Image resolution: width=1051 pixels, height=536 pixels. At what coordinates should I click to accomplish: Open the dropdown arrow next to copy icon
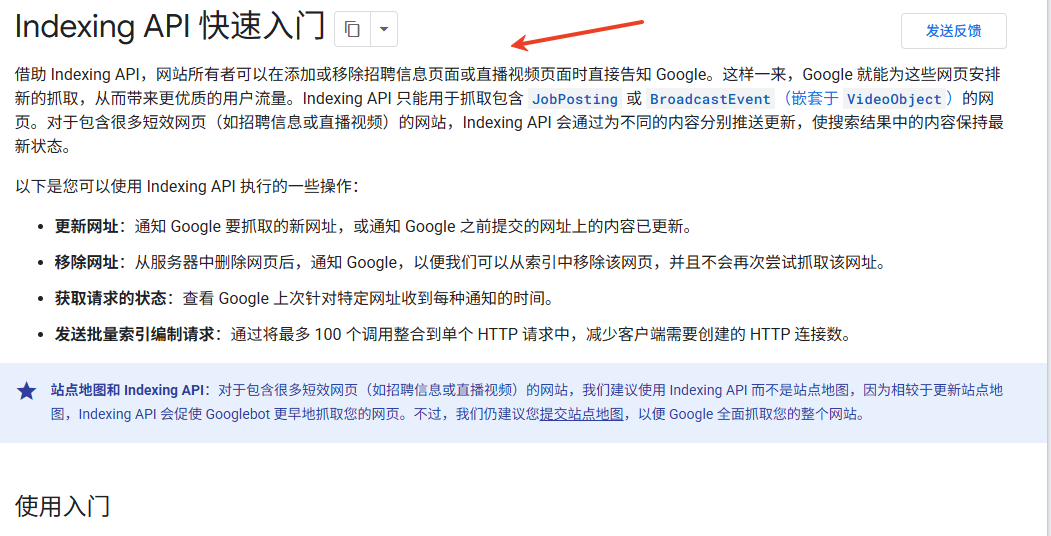click(x=384, y=29)
